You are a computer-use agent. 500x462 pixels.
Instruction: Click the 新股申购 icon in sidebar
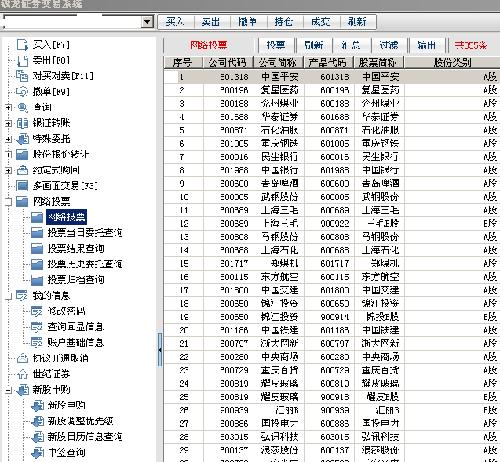[x=22, y=389]
